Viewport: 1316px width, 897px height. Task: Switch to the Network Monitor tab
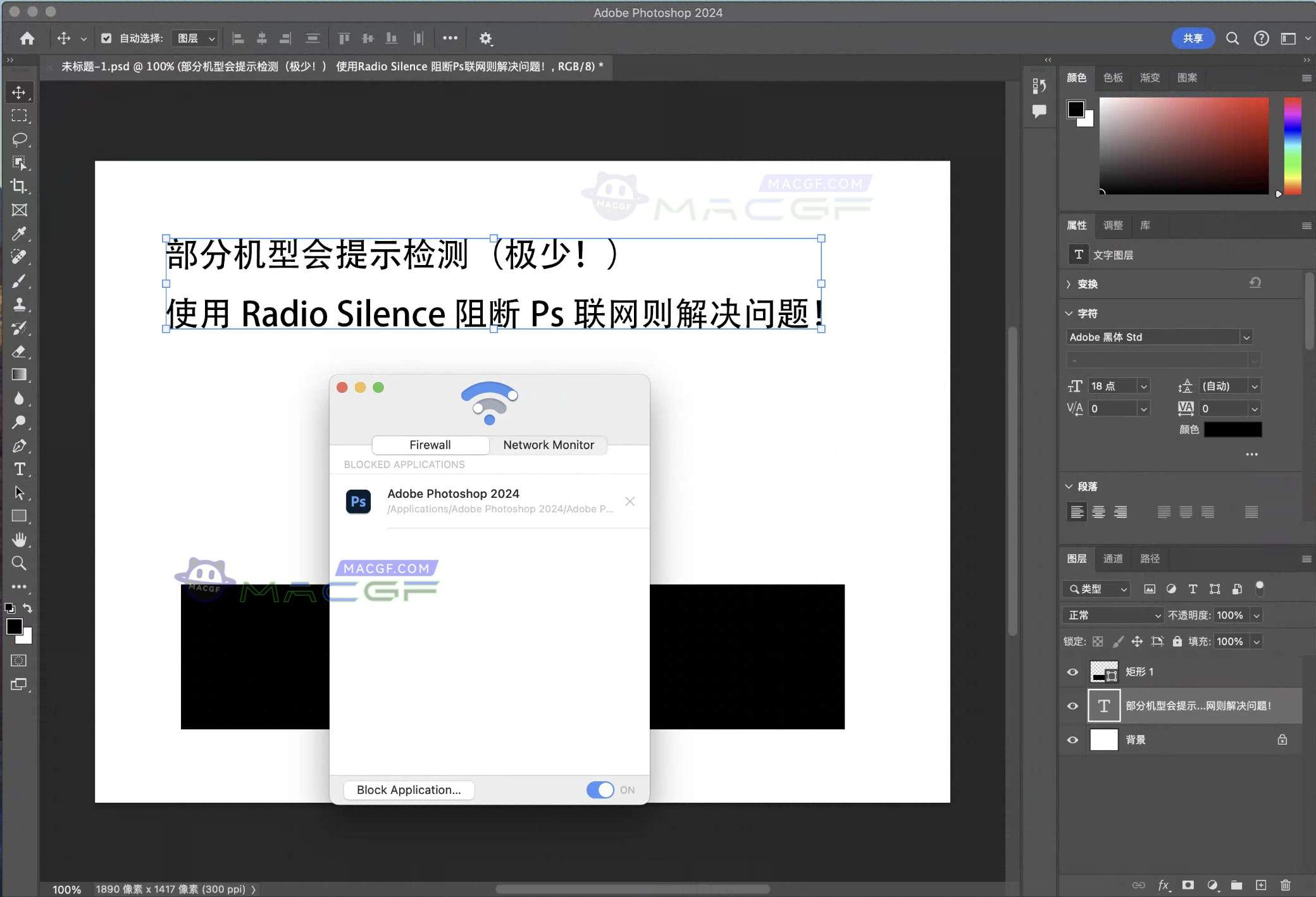coord(548,445)
